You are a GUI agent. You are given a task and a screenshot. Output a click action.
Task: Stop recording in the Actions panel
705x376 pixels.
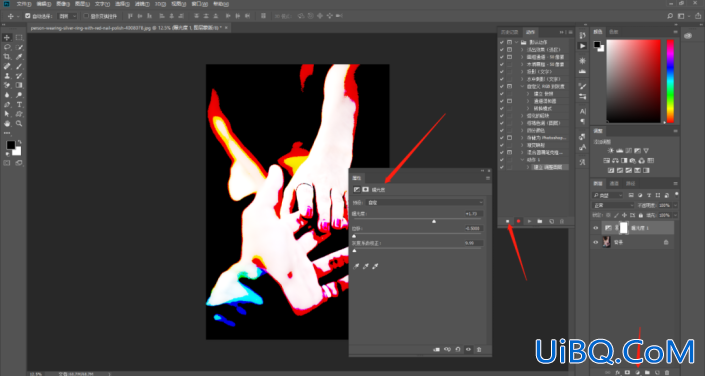pos(508,221)
